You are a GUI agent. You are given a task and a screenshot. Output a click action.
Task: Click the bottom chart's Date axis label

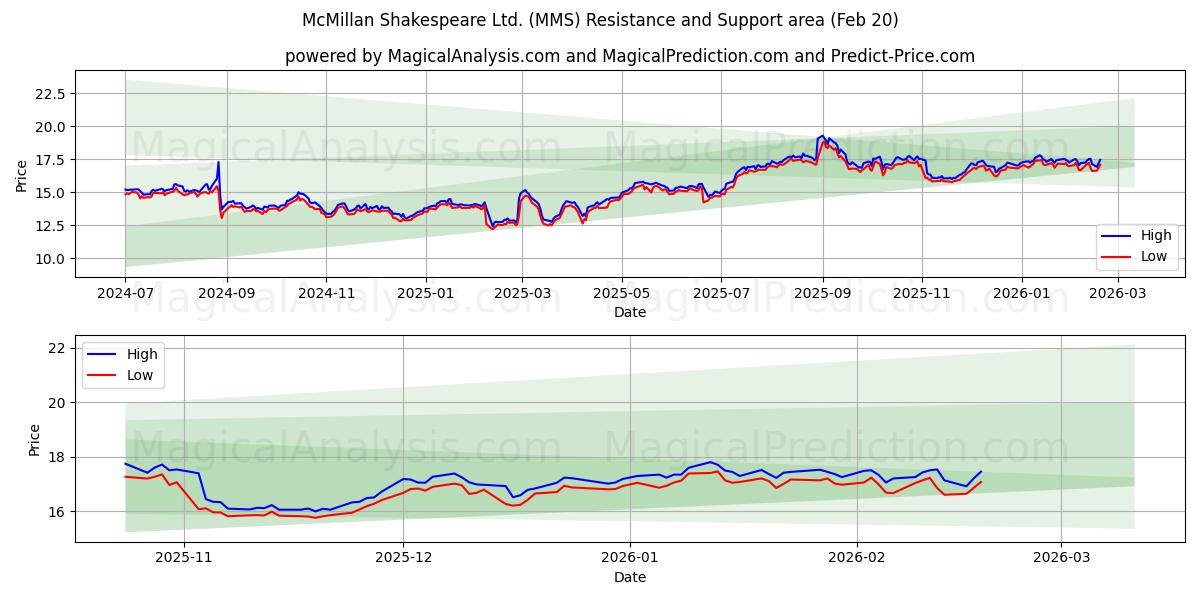[x=630, y=577]
